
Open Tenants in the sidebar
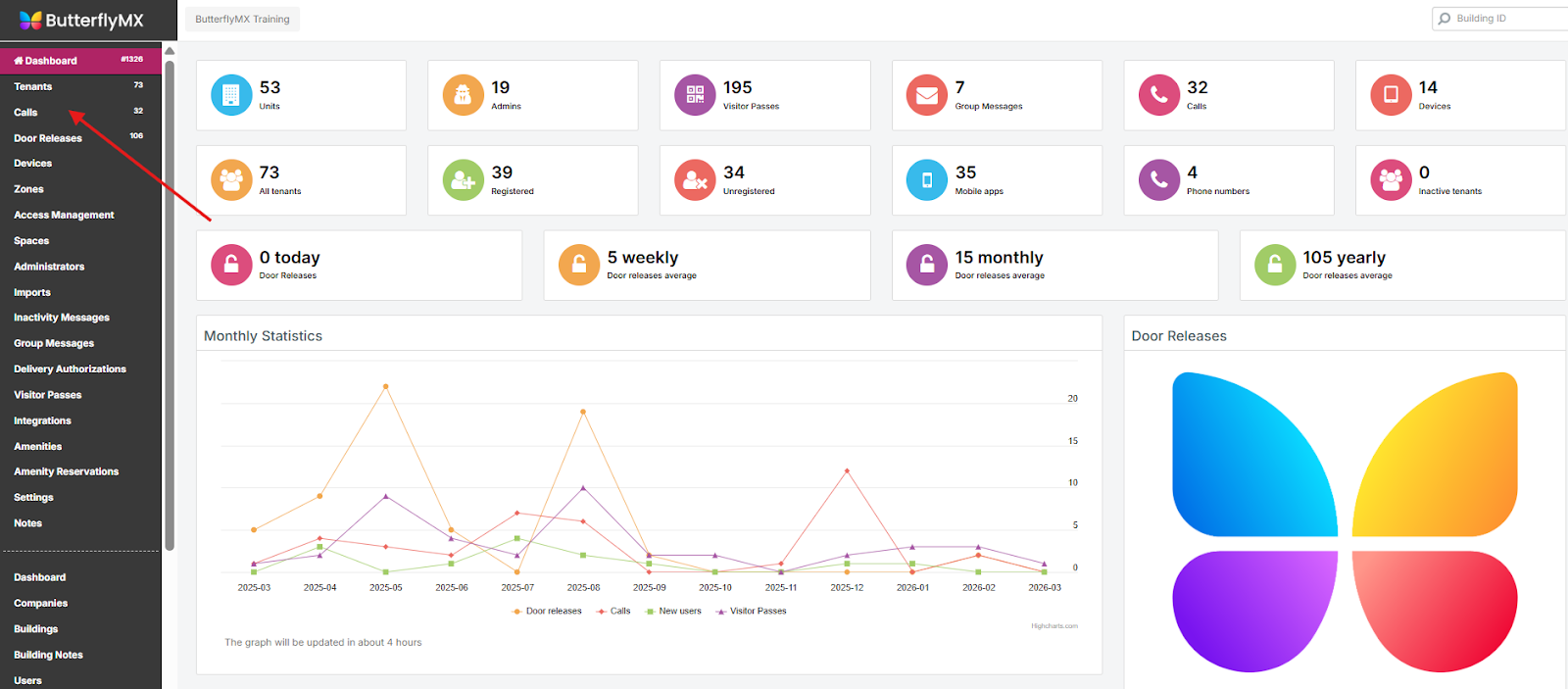coord(33,87)
